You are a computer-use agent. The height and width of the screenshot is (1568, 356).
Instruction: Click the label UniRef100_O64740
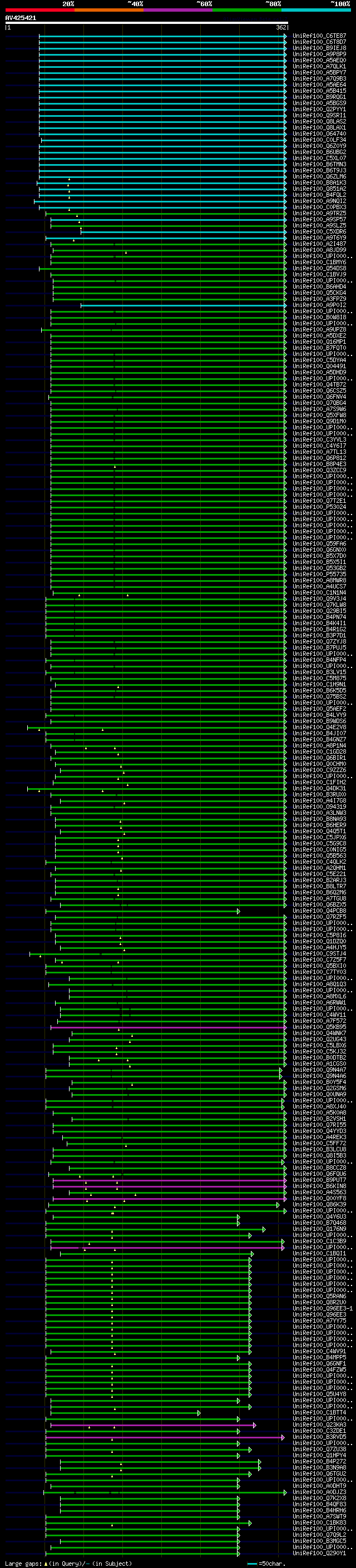pyautogui.click(x=319, y=134)
